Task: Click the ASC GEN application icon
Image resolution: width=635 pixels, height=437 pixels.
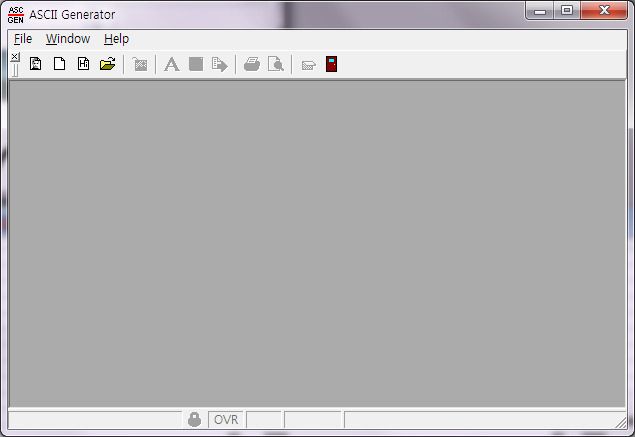Action: 16,15
